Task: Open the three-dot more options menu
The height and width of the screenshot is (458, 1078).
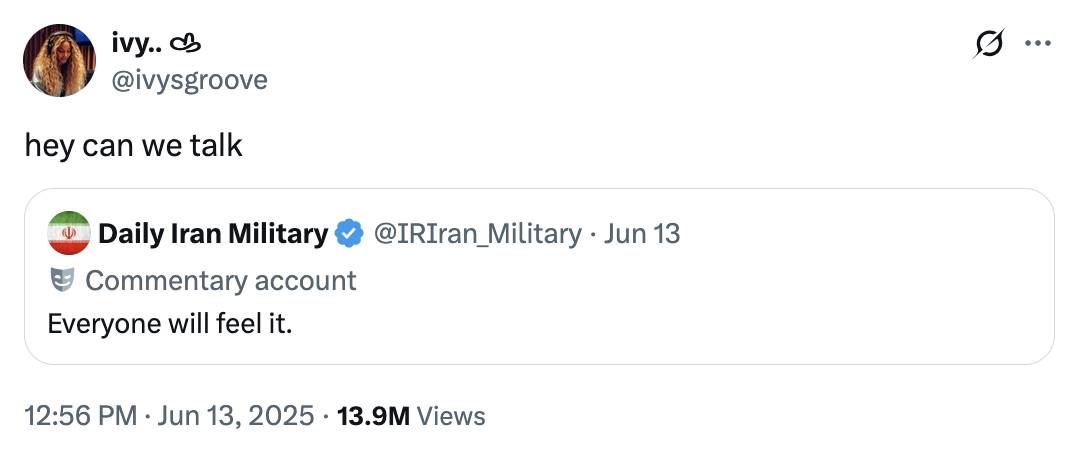Action: point(1039,45)
